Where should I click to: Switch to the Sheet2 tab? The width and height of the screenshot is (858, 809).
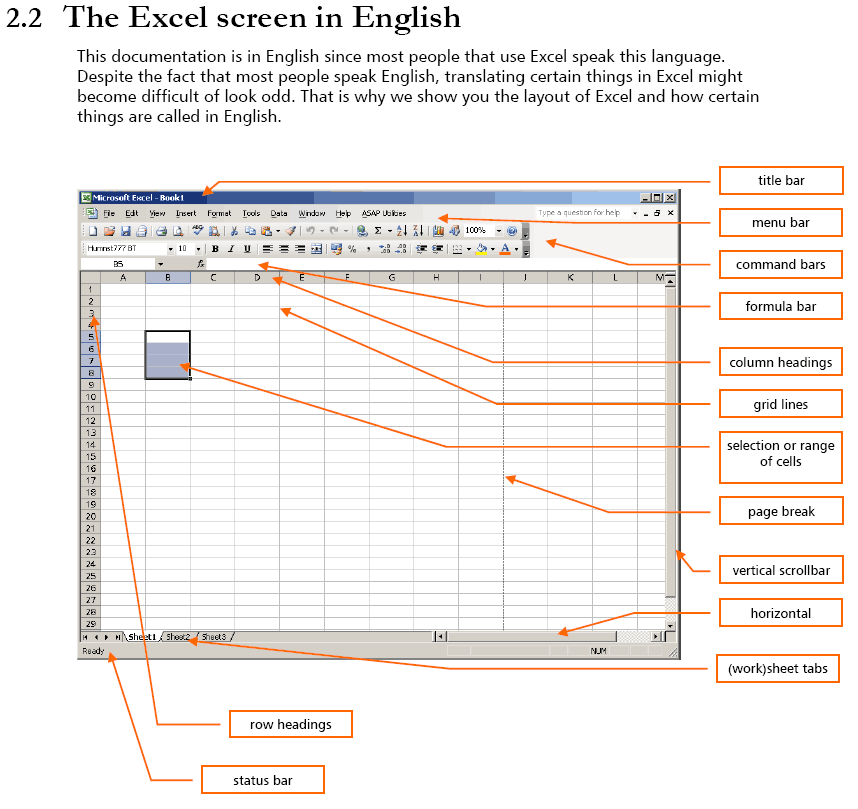178,637
